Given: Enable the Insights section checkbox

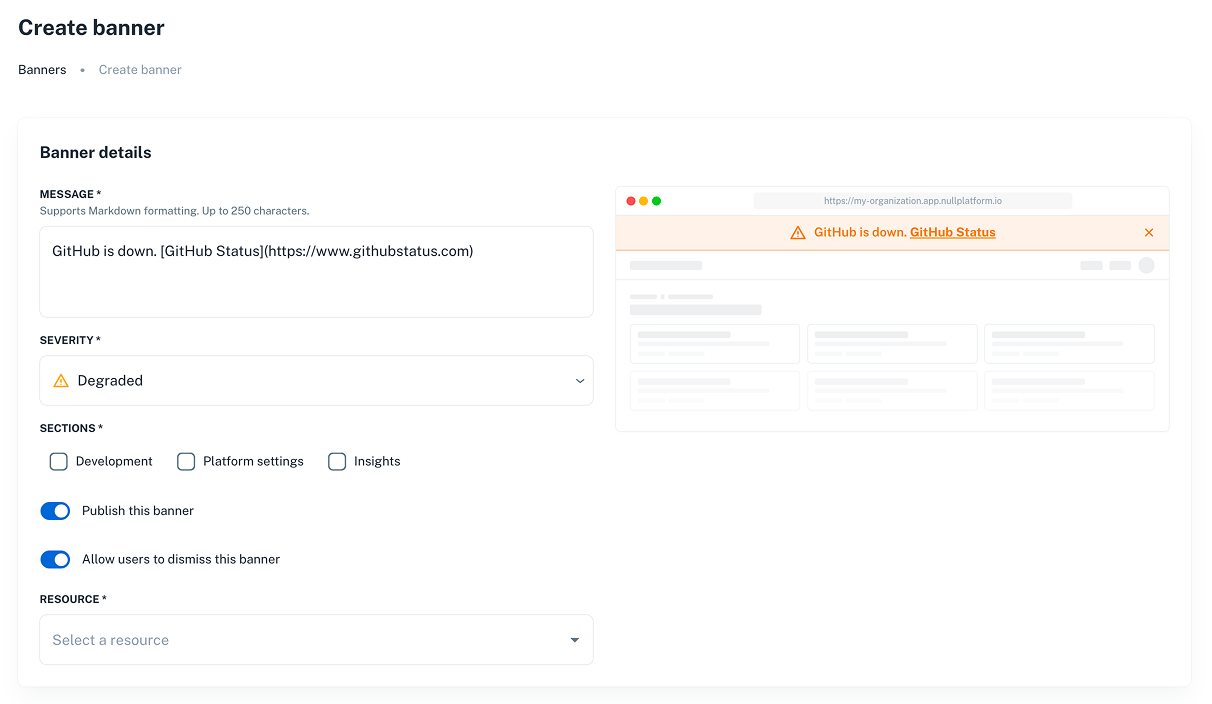Looking at the screenshot, I should pos(337,461).
